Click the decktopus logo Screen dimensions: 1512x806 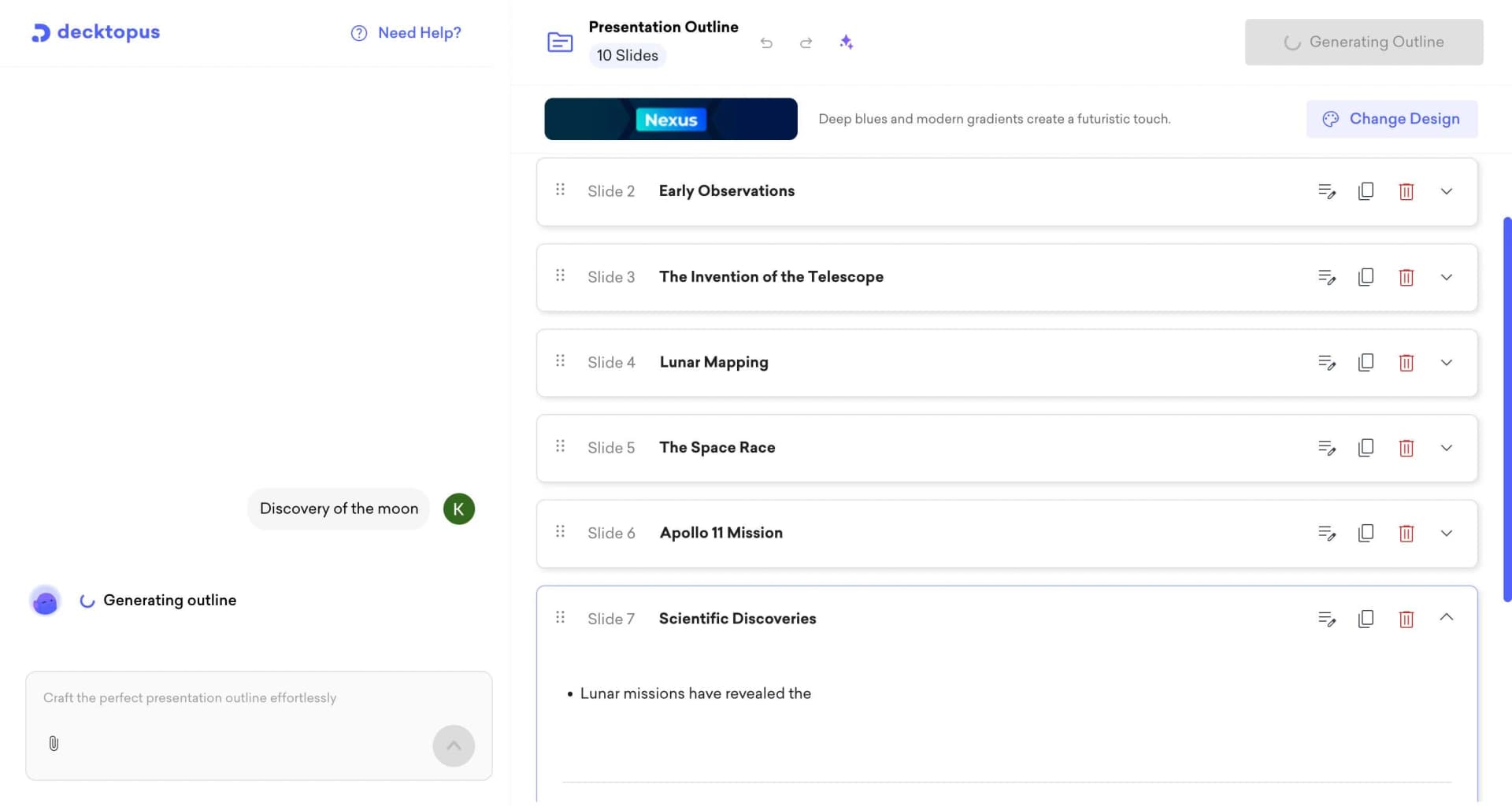tap(95, 32)
